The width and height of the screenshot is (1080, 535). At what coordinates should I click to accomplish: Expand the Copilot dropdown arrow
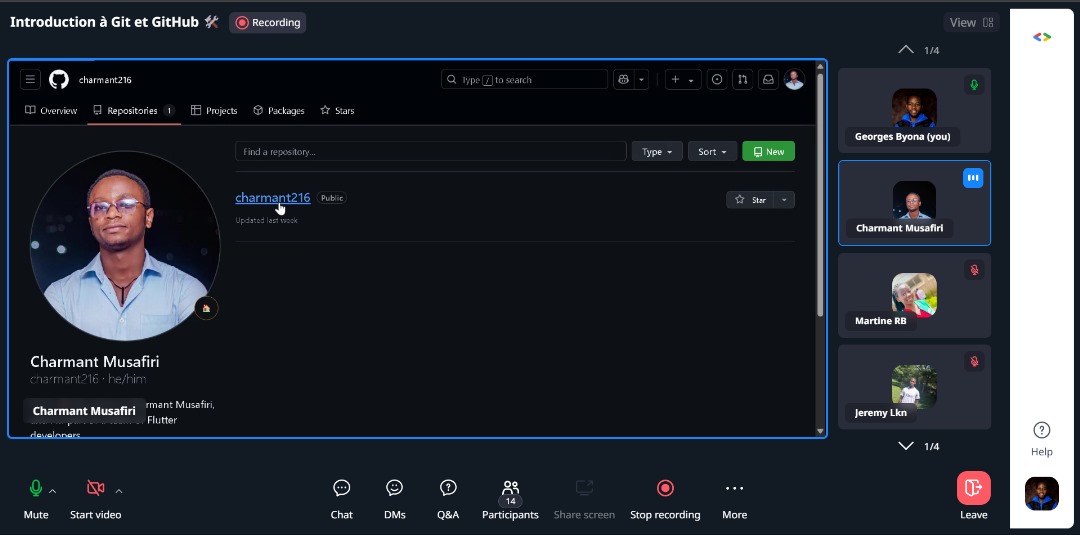coord(641,80)
